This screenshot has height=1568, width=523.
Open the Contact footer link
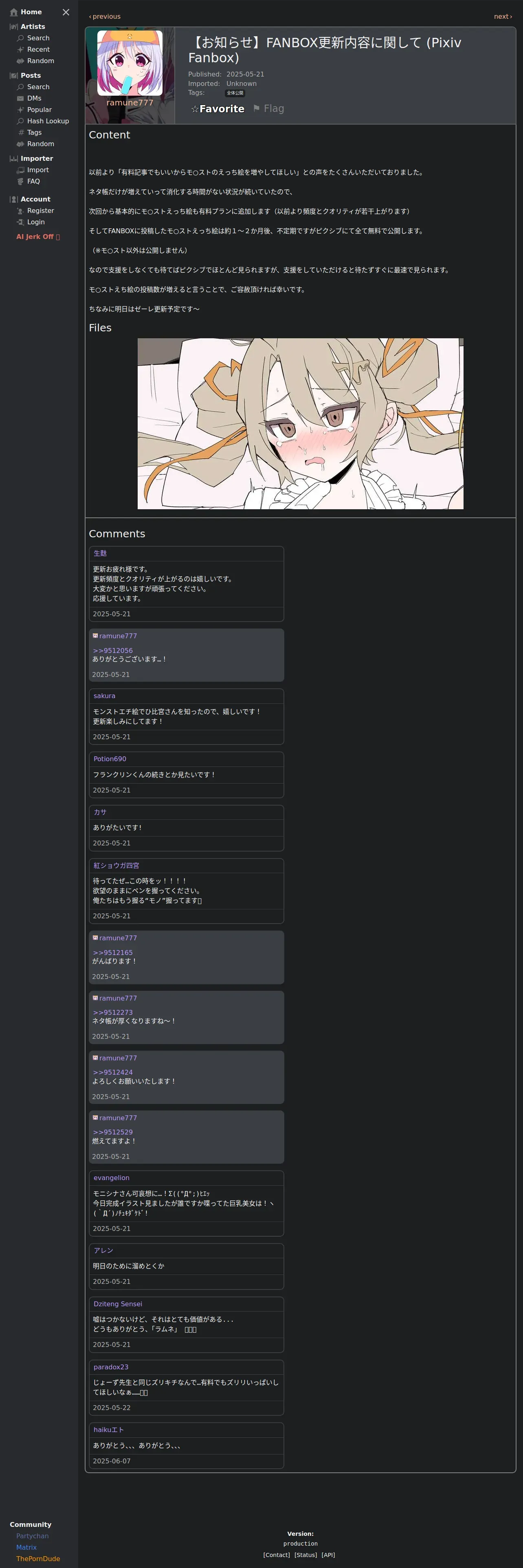point(277,1555)
